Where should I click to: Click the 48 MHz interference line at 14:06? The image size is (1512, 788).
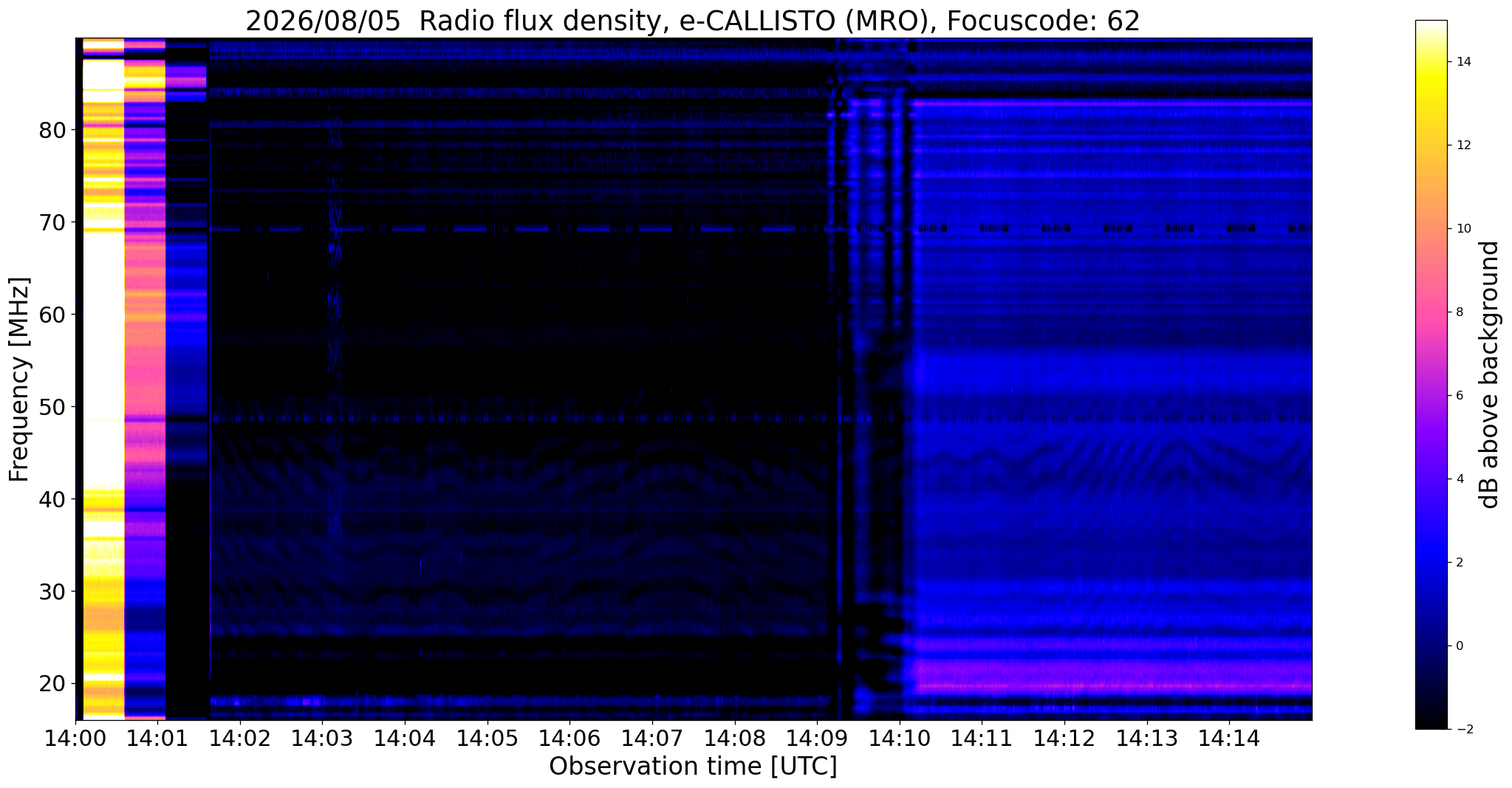click(x=569, y=418)
